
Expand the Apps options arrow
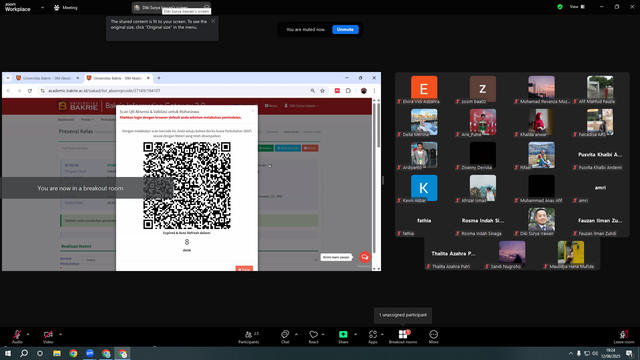[382, 334]
